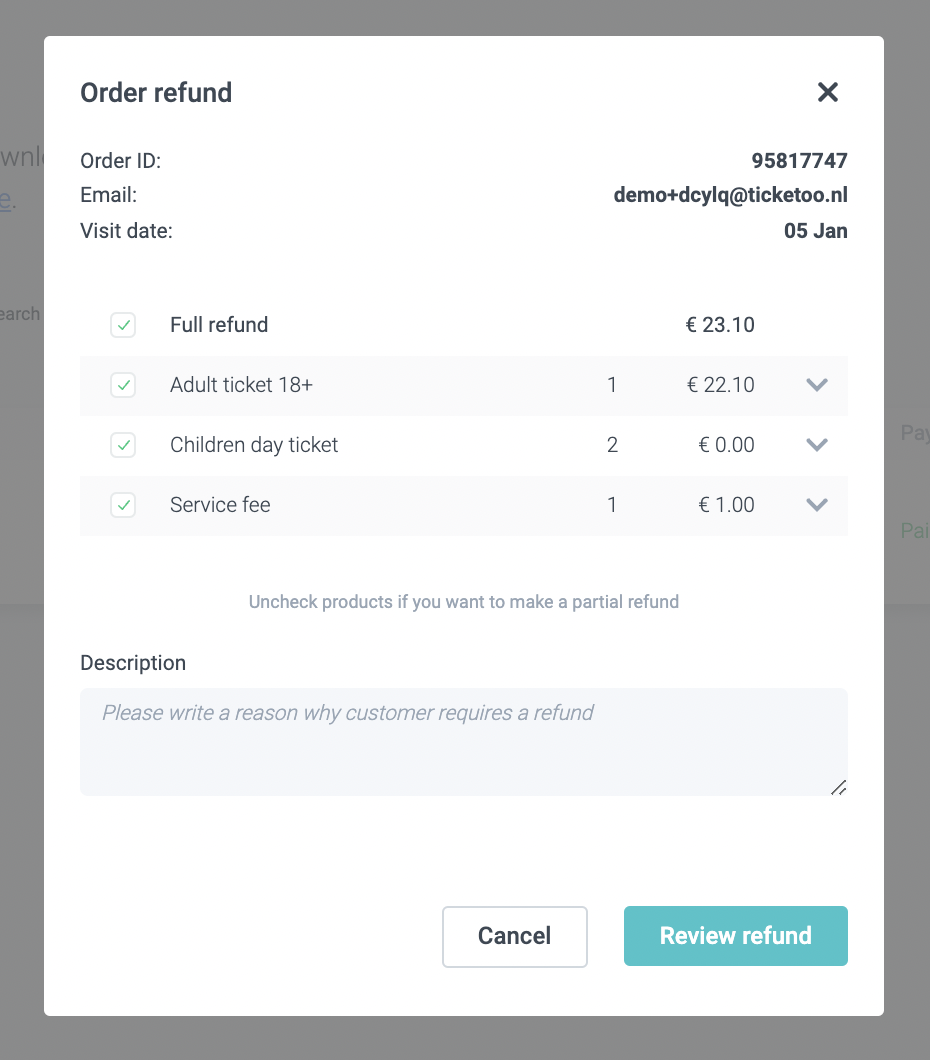Click the Review refund button

[735, 936]
